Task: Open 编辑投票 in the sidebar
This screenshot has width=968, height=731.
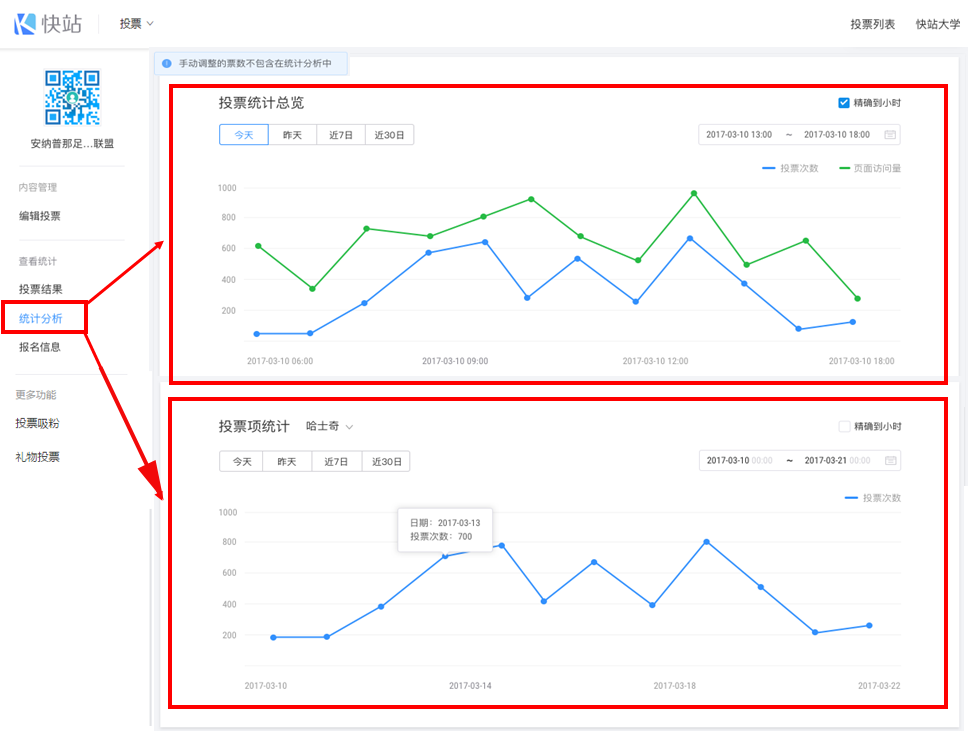Action: tap(40, 216)
